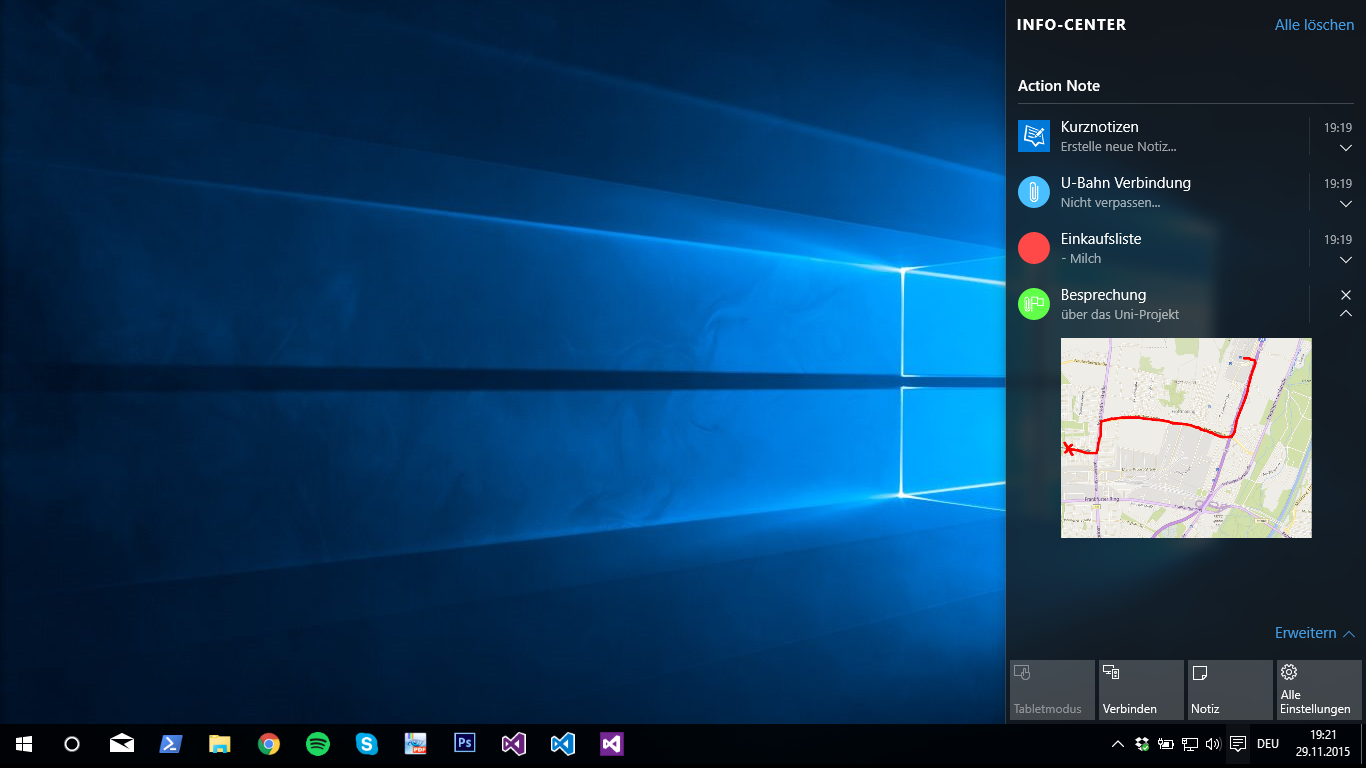Open Alle Einstellungen quick action

point(1319,689)
